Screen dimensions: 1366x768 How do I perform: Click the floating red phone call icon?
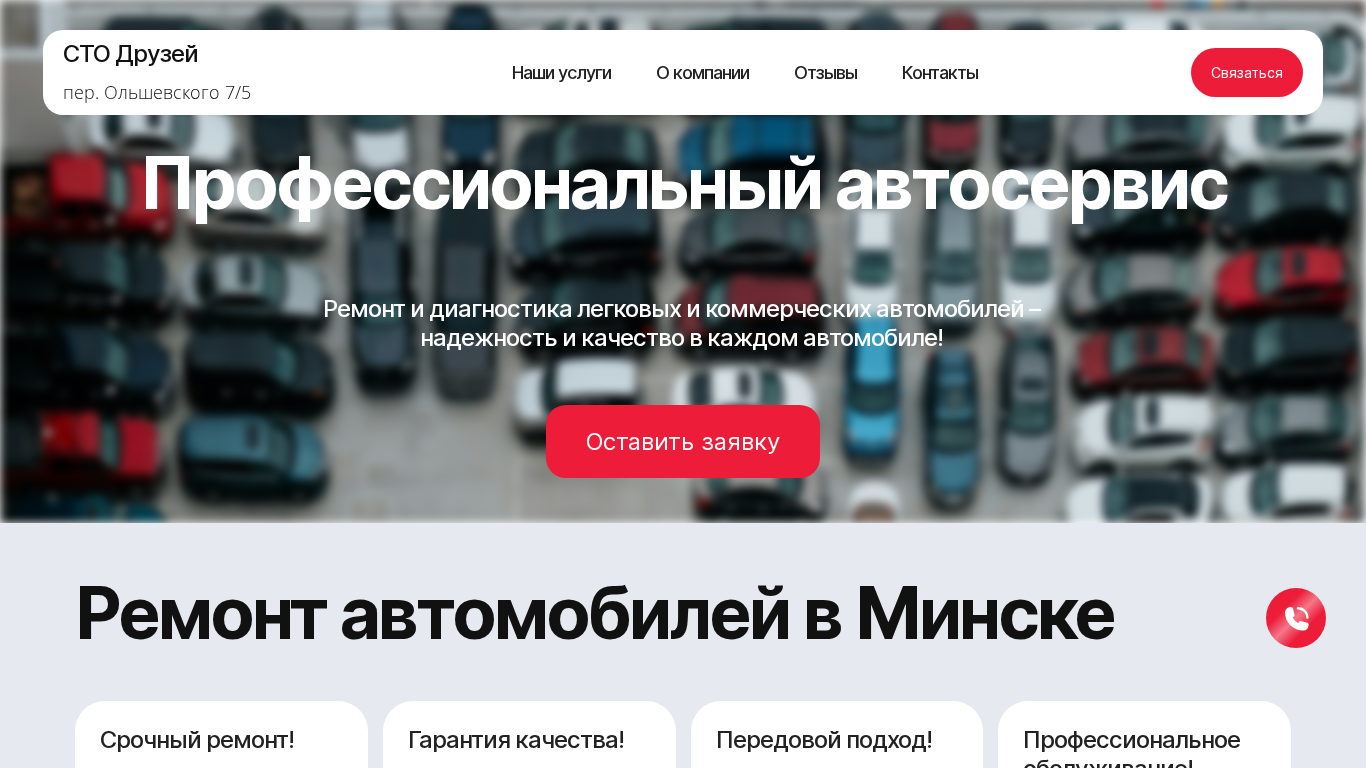click(1295, 618)
